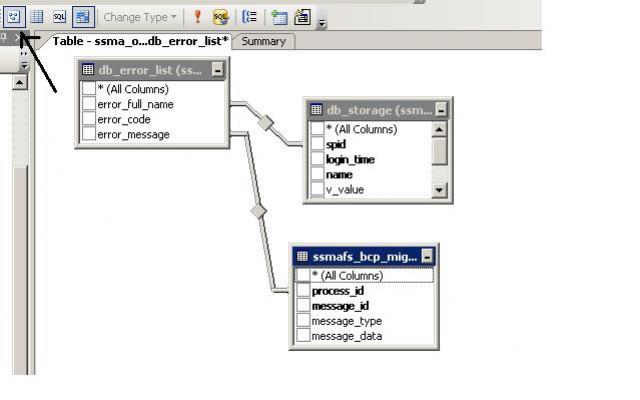Click the left panel scroll up arrow

[19, 83]
